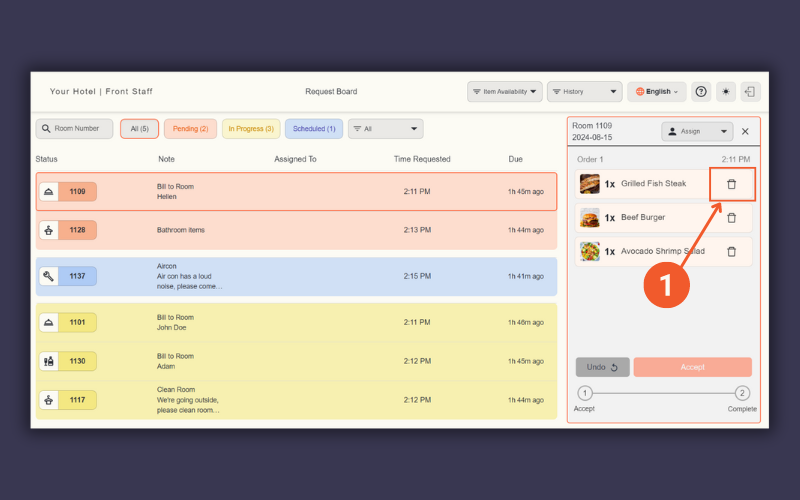Filter by Pending (2) tab
This screenshot has width=800, height=500.
(190, 129)
